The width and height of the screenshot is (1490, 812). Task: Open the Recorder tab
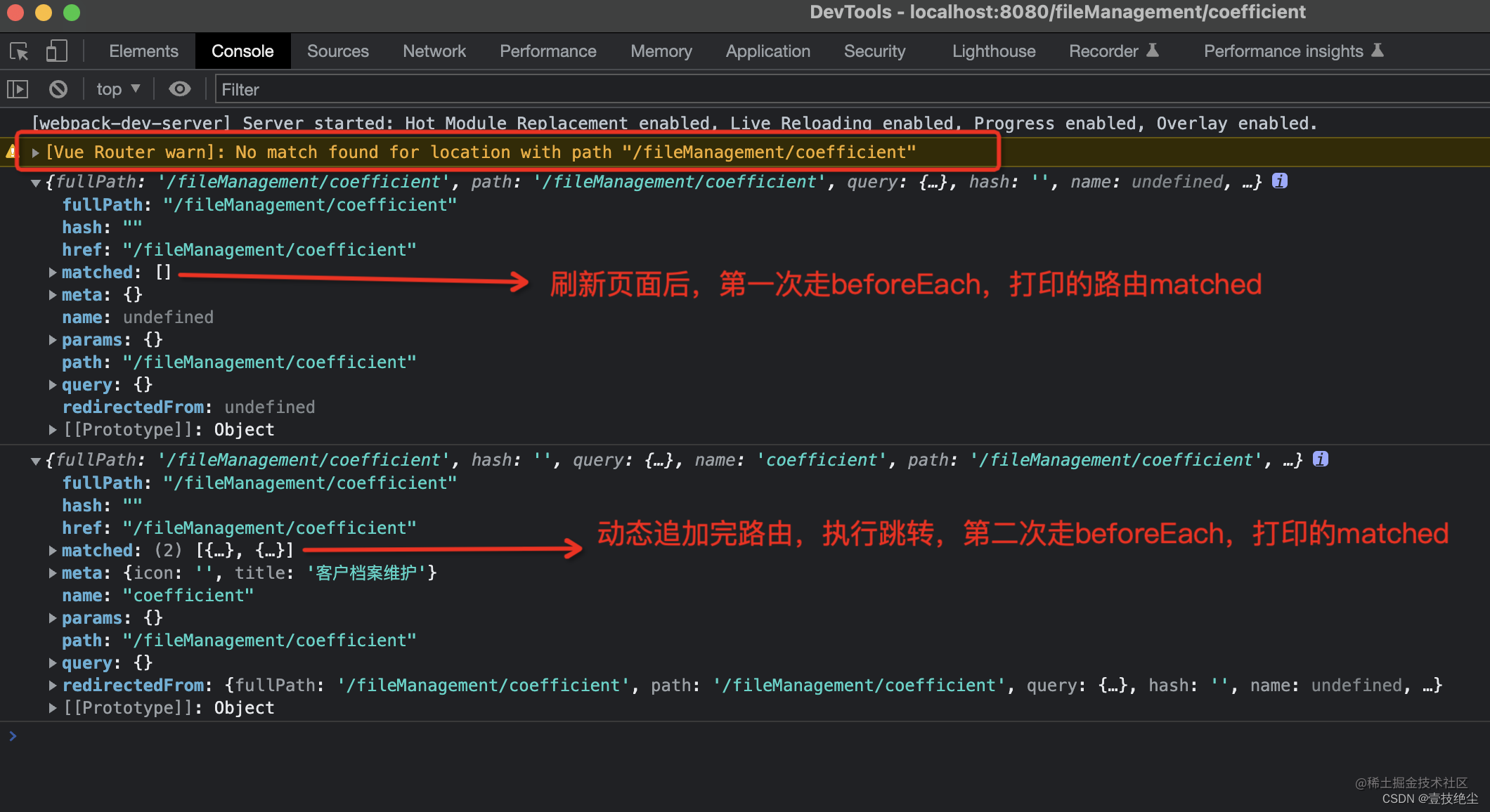pyautogui.click(x=1113, y=51)
